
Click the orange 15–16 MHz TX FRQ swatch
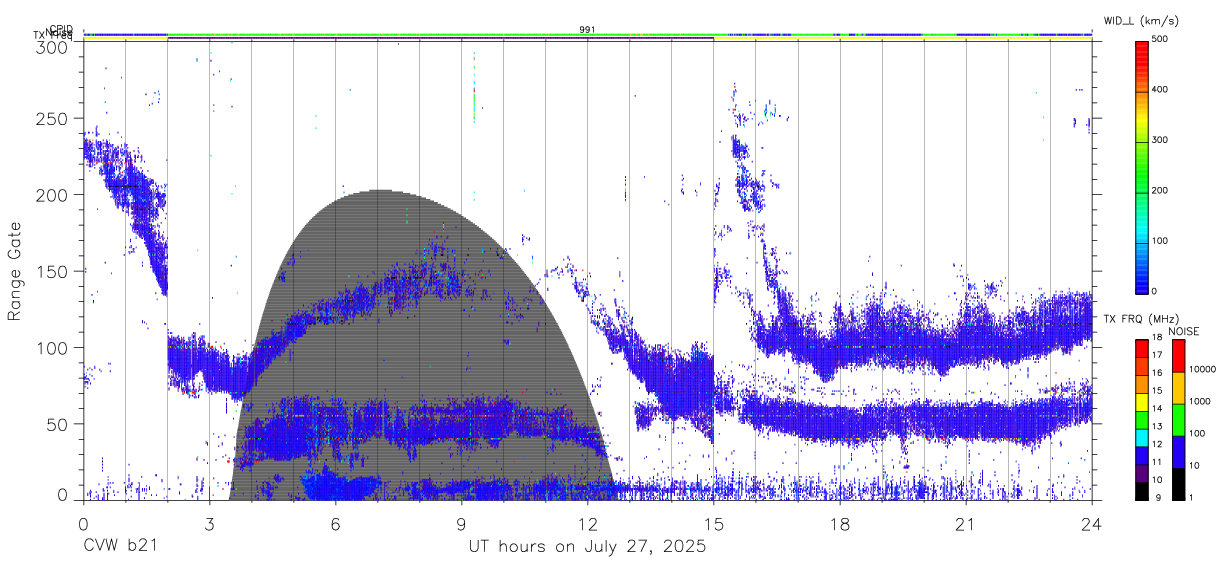pos(1141,384)
